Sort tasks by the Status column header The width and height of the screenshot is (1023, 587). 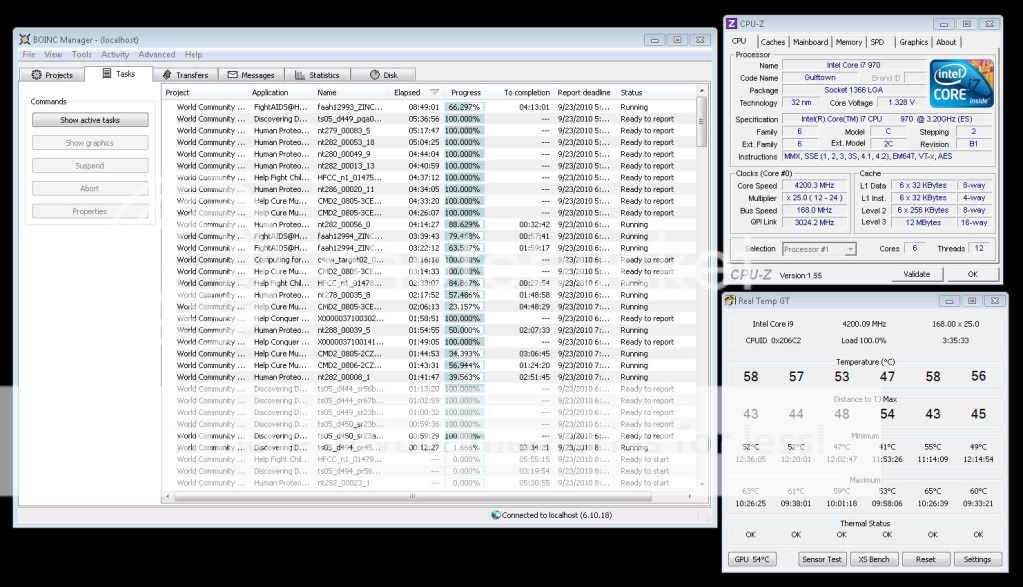(632, 93)
